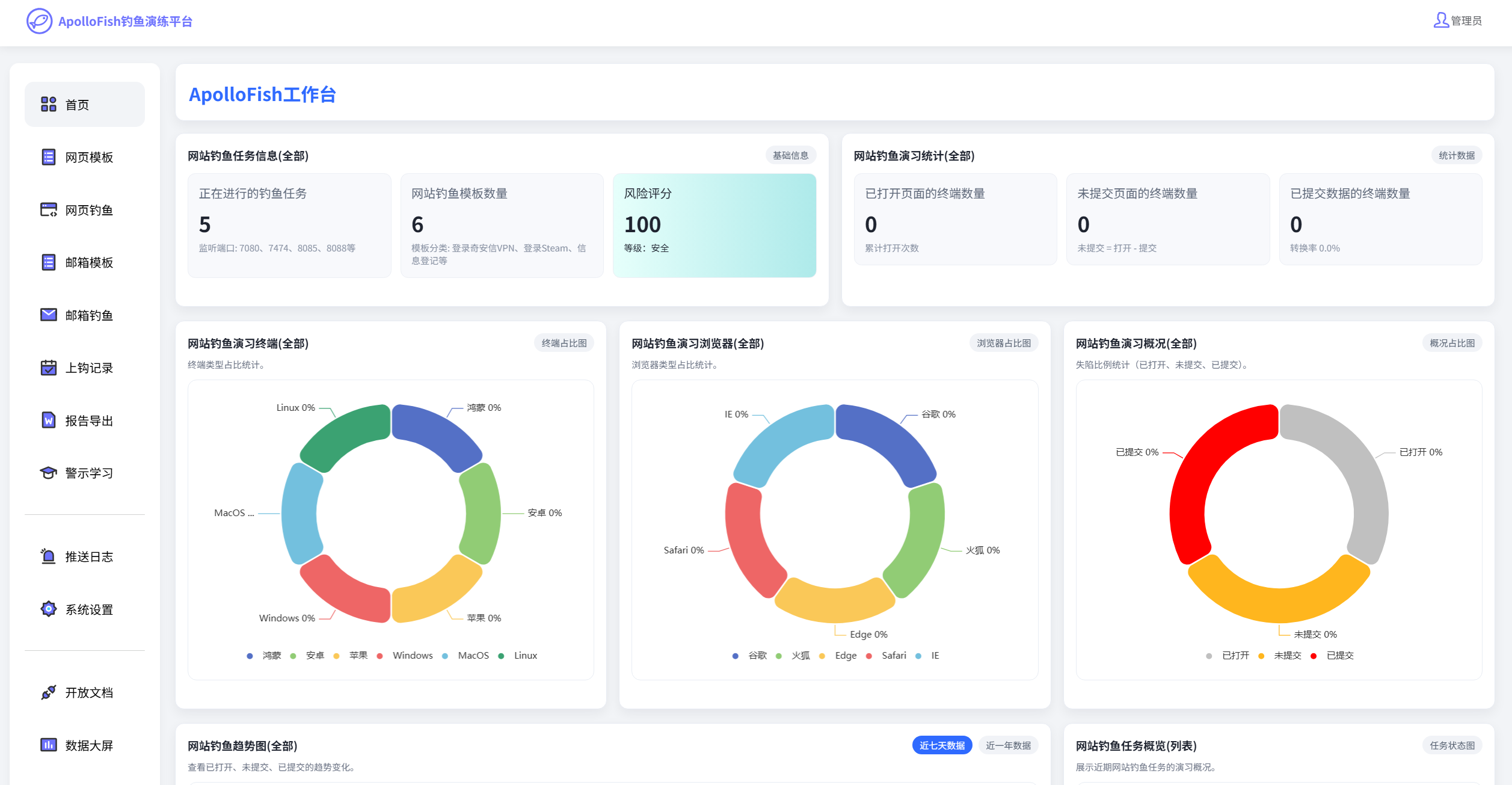The image size is (1512, 785).
Task: Click the administrator user avatar icon
Action: click(1441, 20)
